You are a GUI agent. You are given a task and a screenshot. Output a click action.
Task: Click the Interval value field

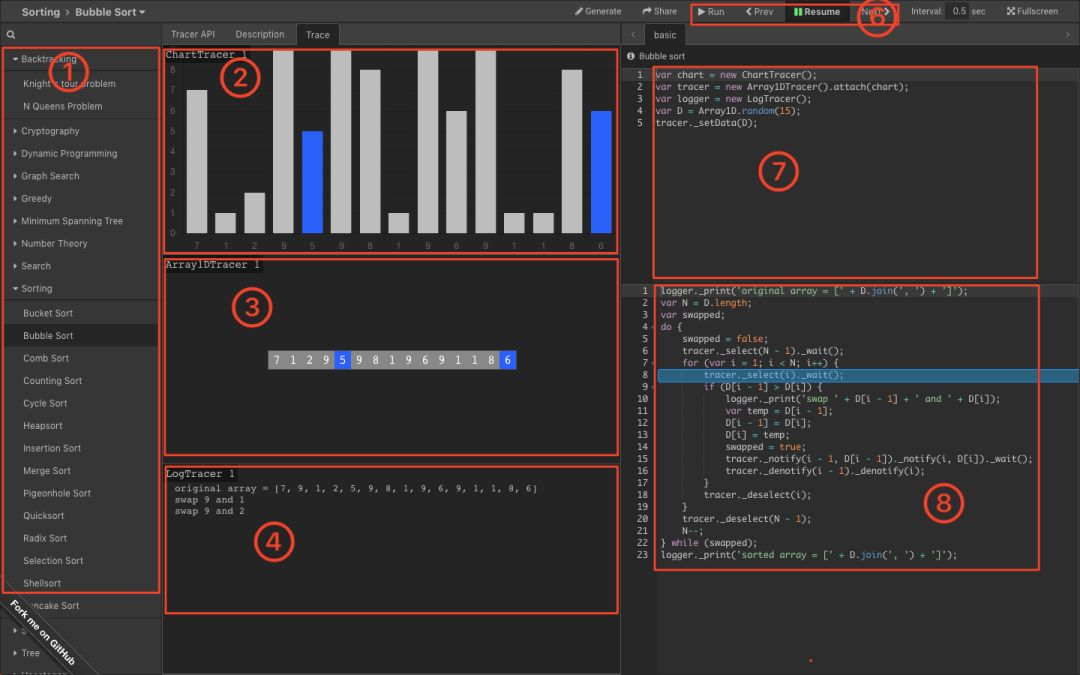tap(958, 11)
